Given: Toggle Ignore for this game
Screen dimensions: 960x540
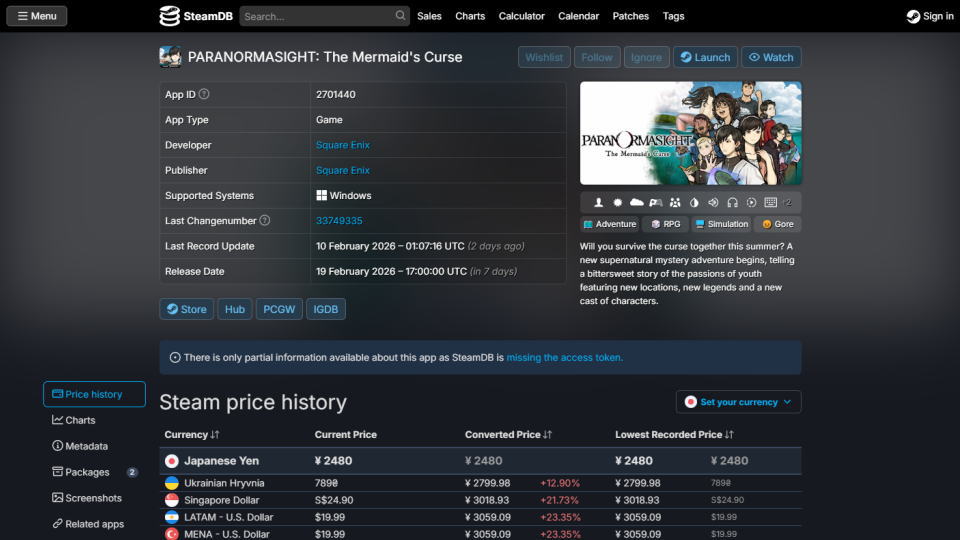Looking at the screenshot, I should tap(646, 57).
